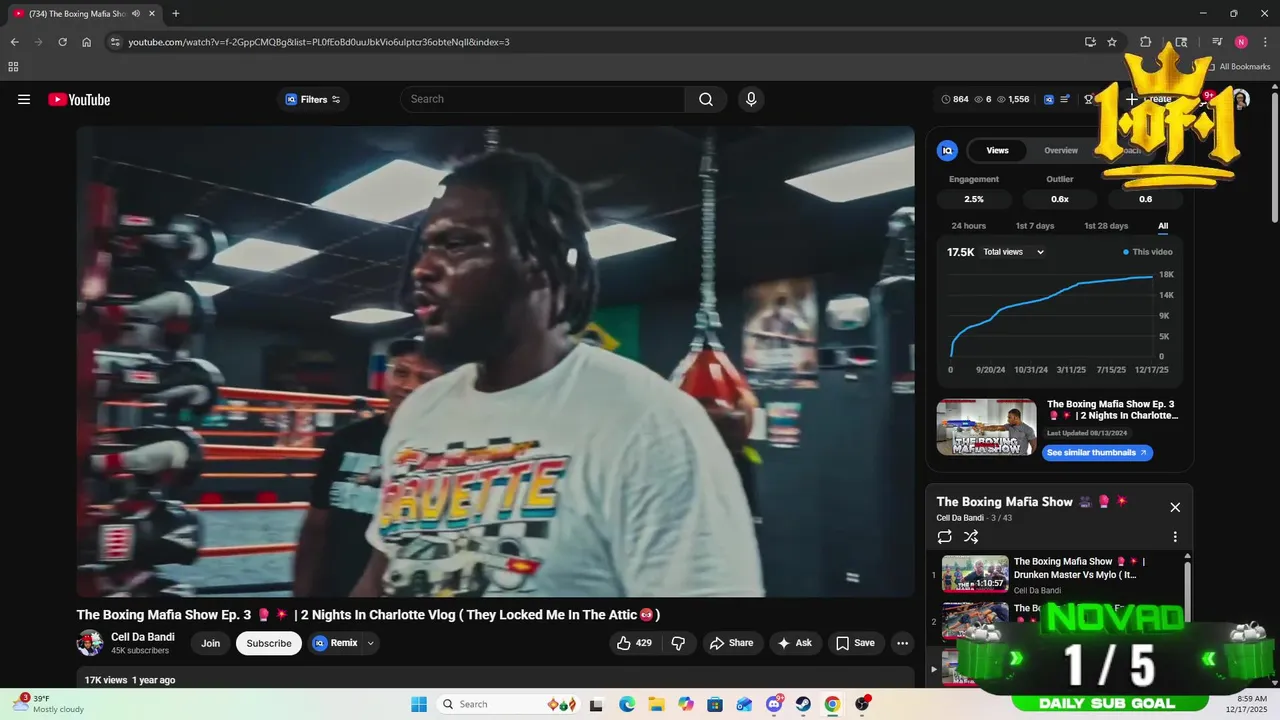Select the 24 hours range tab
The image size is (1280, 720).
coord(968,226)
